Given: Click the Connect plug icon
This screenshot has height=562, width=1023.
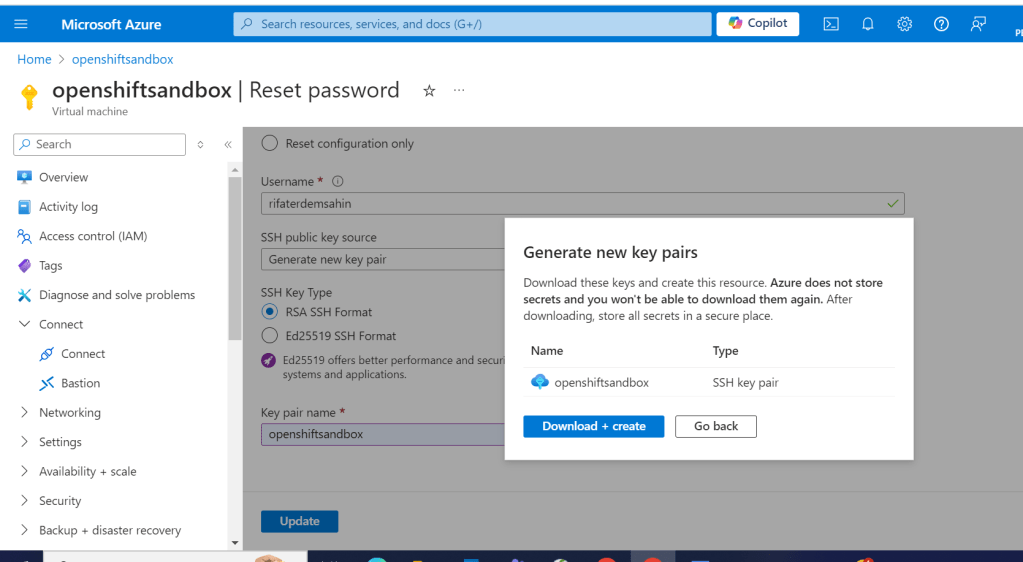Looking at the screenshot, I should coord(46,354).
